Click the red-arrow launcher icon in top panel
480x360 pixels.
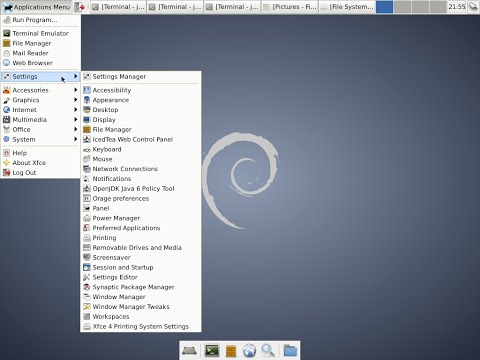79,7
